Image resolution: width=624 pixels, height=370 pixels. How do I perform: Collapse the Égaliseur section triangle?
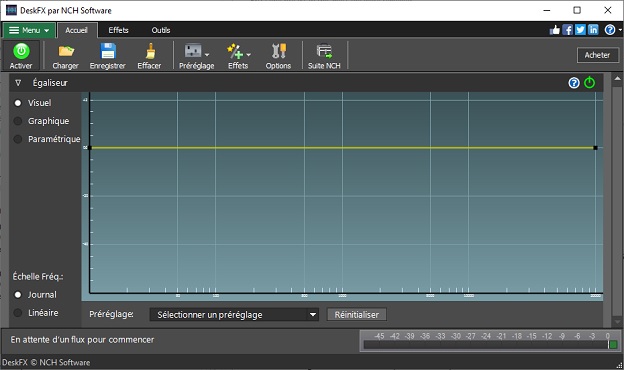pos(18,83)
